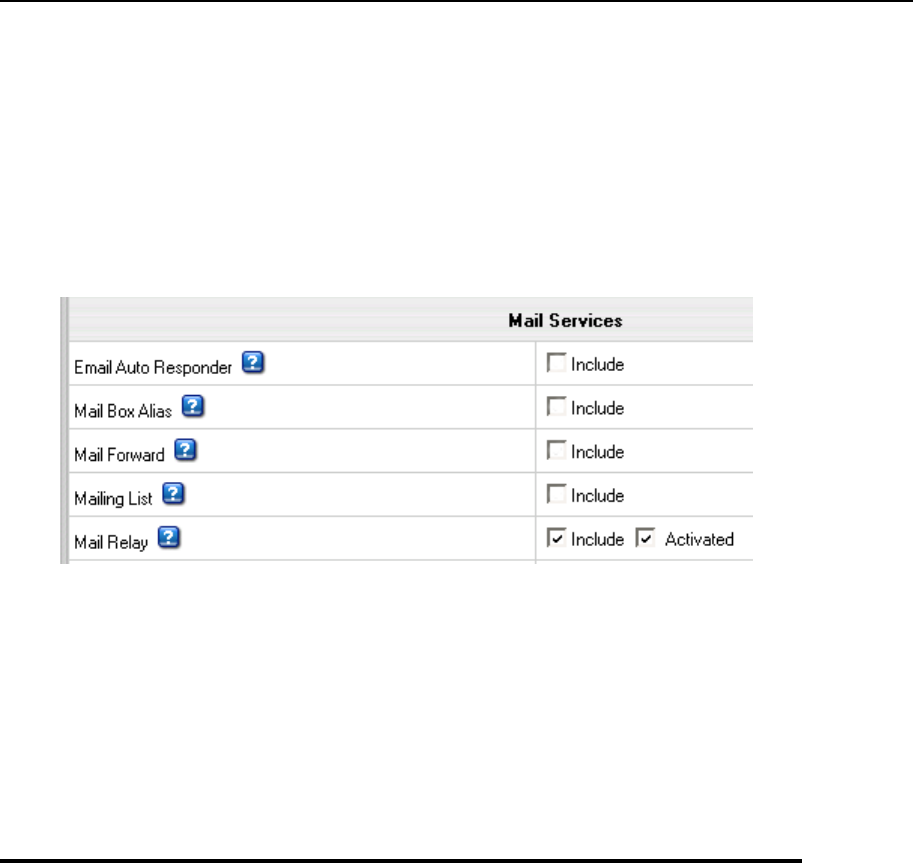Image resolution: width=913 pixels, height=863 pixels.
Task: Select the Mail Forward row label
Action: 120,453
